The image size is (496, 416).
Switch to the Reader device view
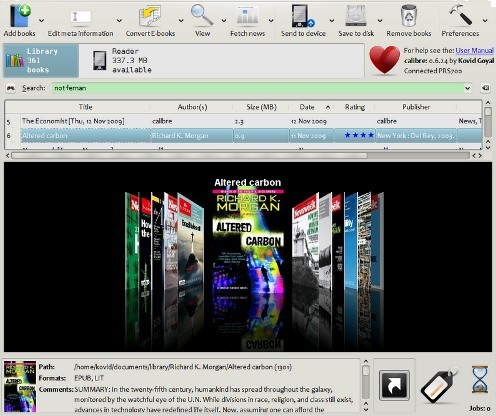tap(122, 60)
